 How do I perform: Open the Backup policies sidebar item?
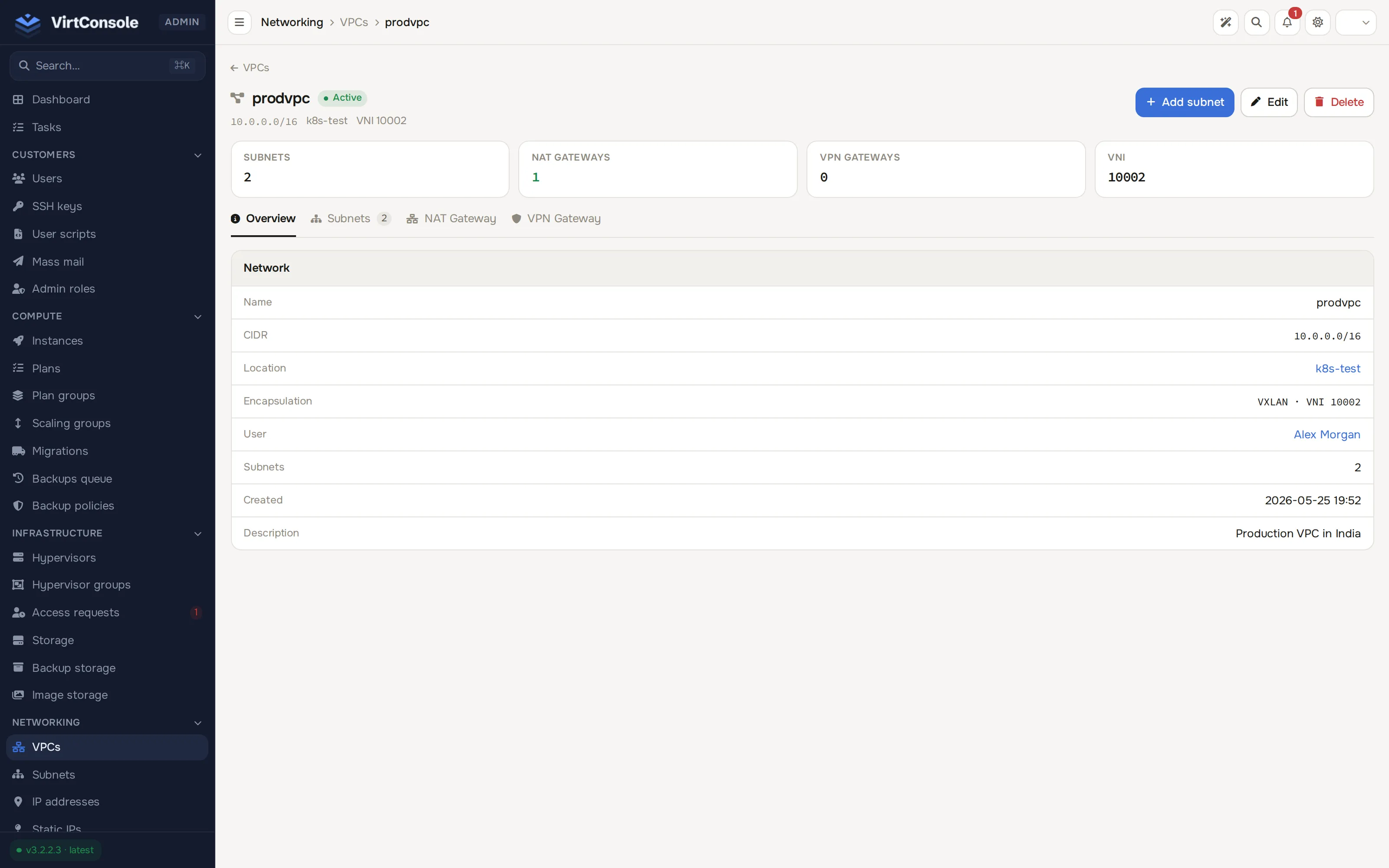[107, 506]
